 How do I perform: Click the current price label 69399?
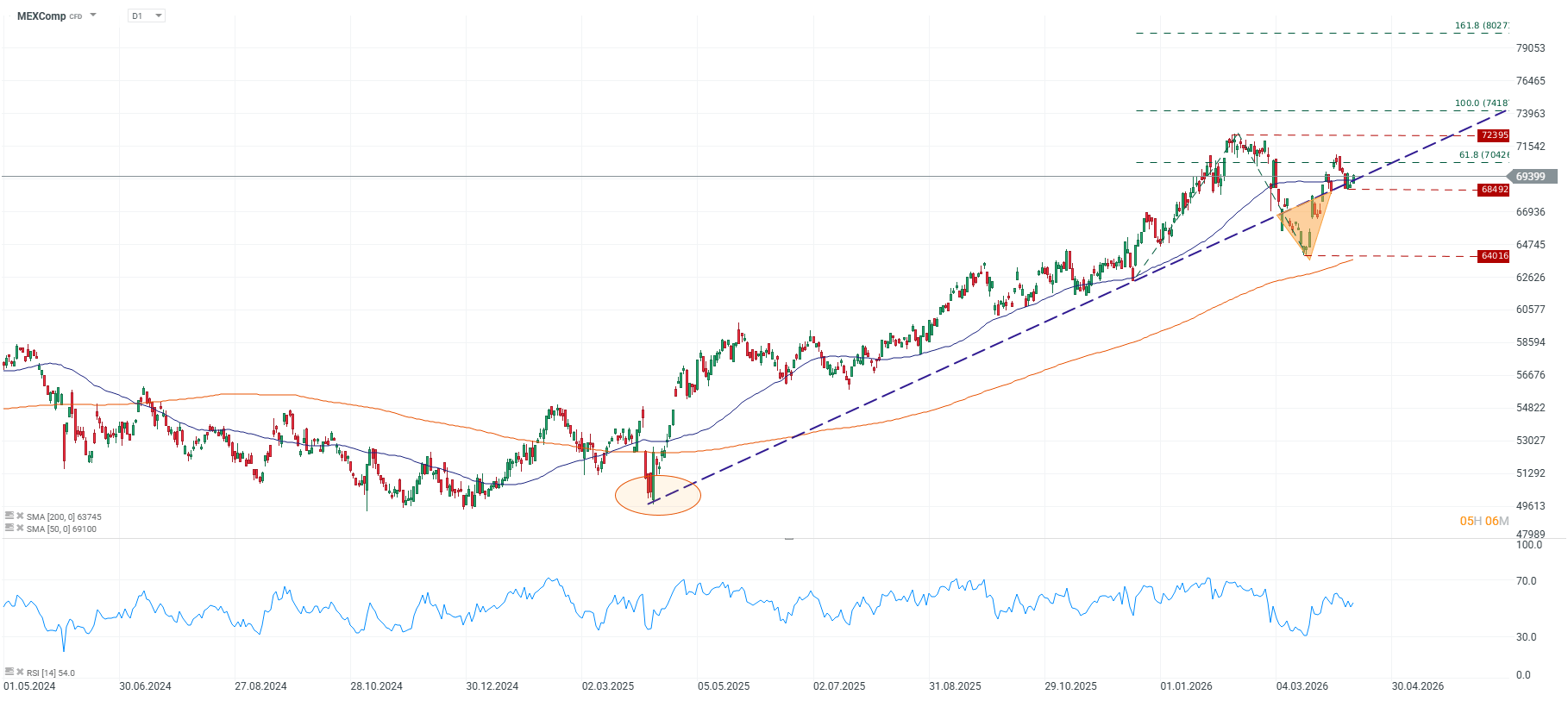pos(1532,177)
